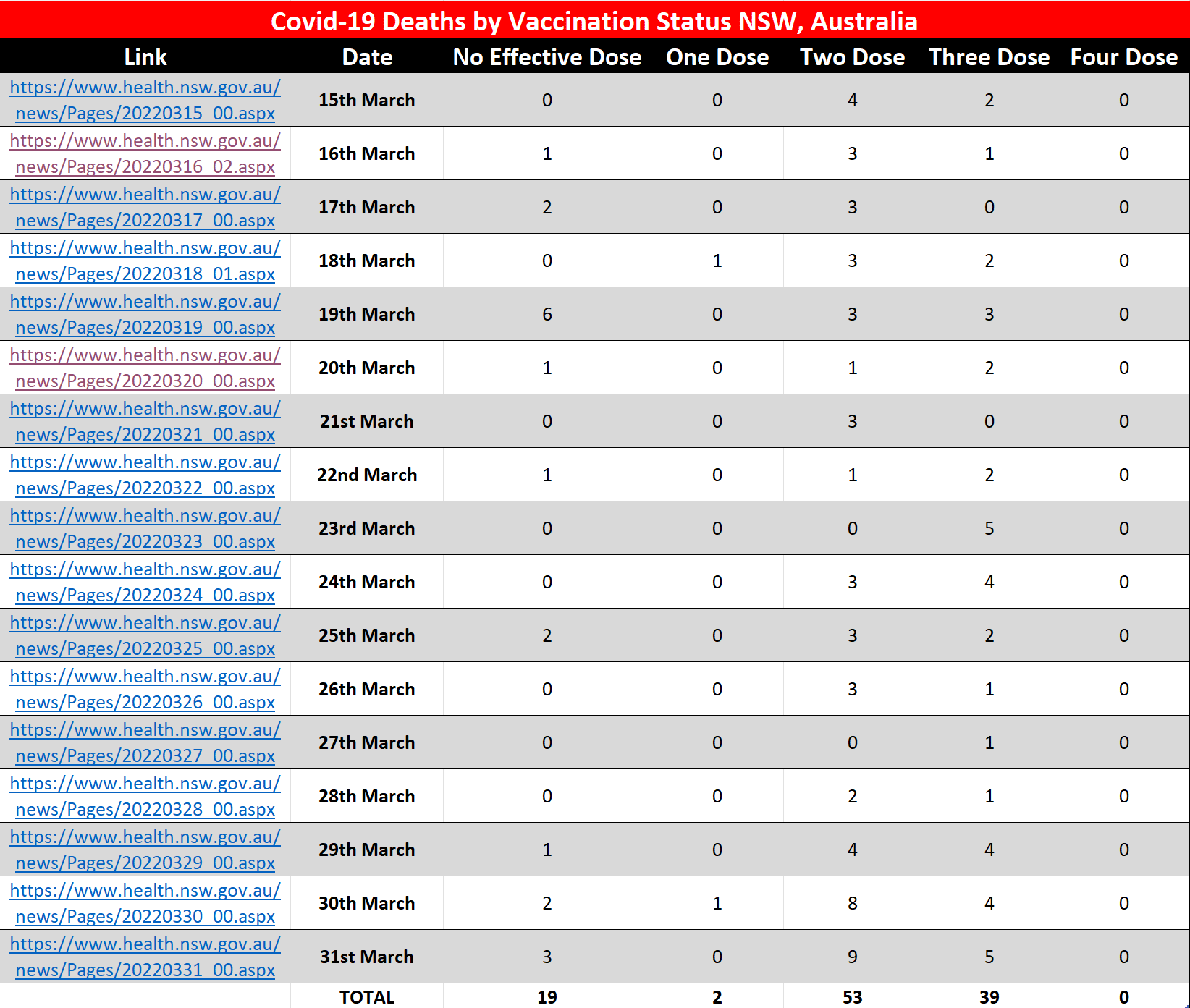The image size is (1190, 1008).
Task: Open the 15th March NSW Health link
Action: [x=145, y=100]
